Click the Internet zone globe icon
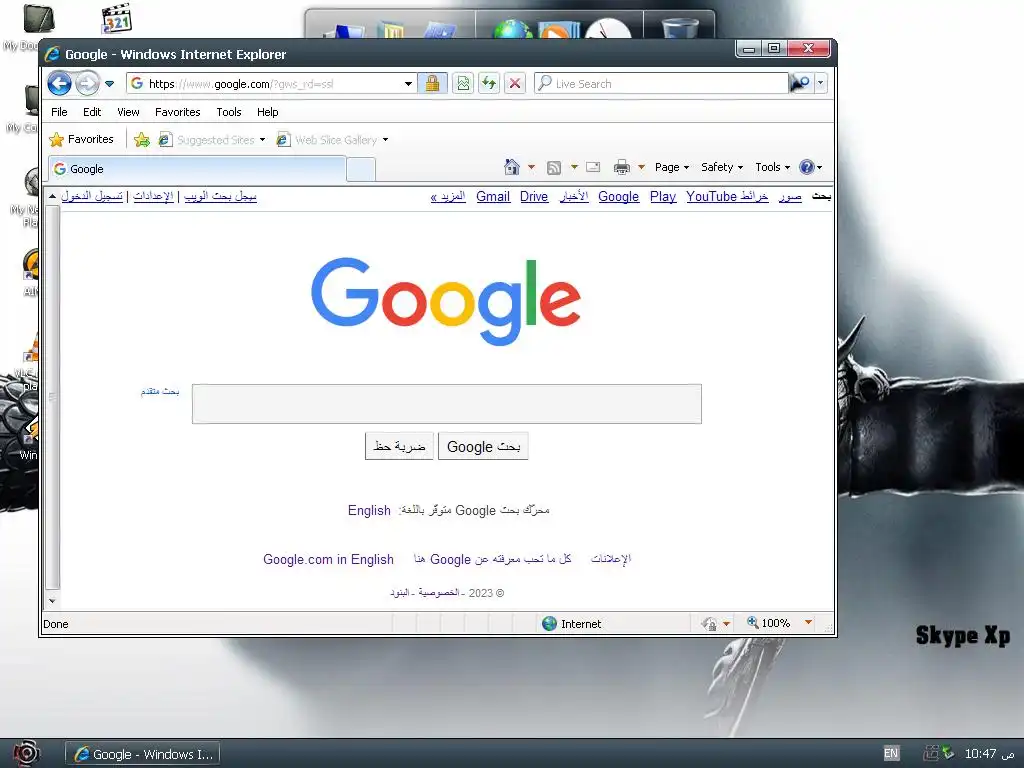Image resolution: width=1024 pixels, height=768 pixels. [549, 624]
